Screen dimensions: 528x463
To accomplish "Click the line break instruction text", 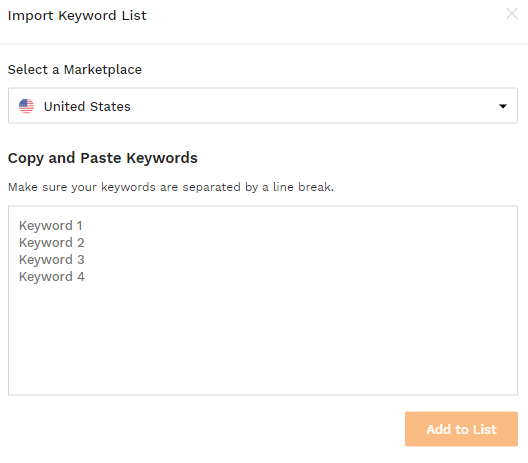I will pyautogui.click(x=171, y=187).
